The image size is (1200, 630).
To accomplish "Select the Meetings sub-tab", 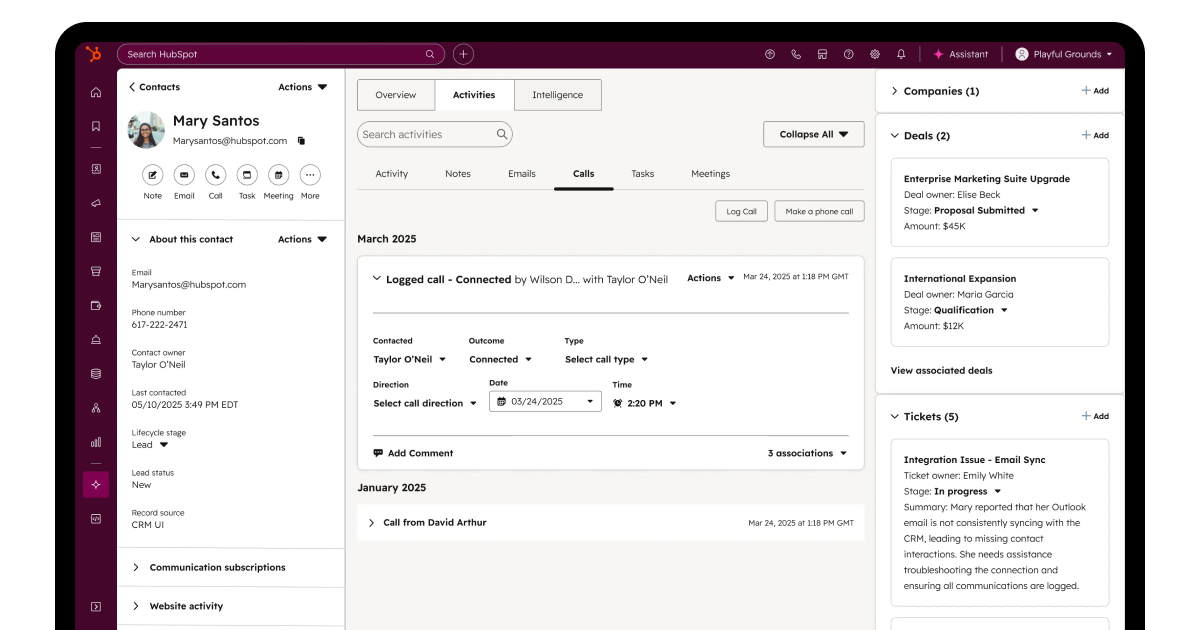I will point(711,174).
